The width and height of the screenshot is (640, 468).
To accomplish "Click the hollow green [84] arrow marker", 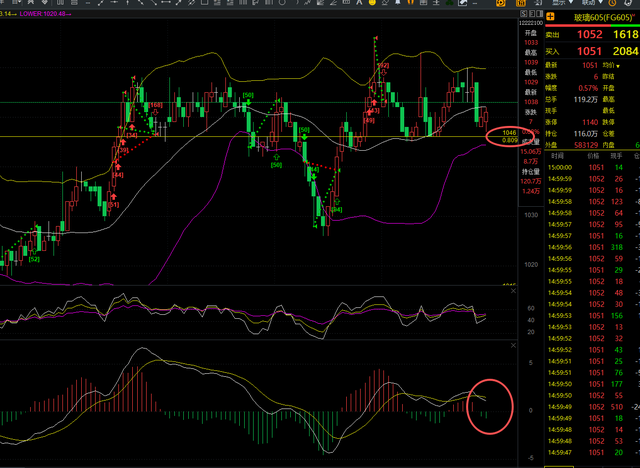I will click(337, 202).
